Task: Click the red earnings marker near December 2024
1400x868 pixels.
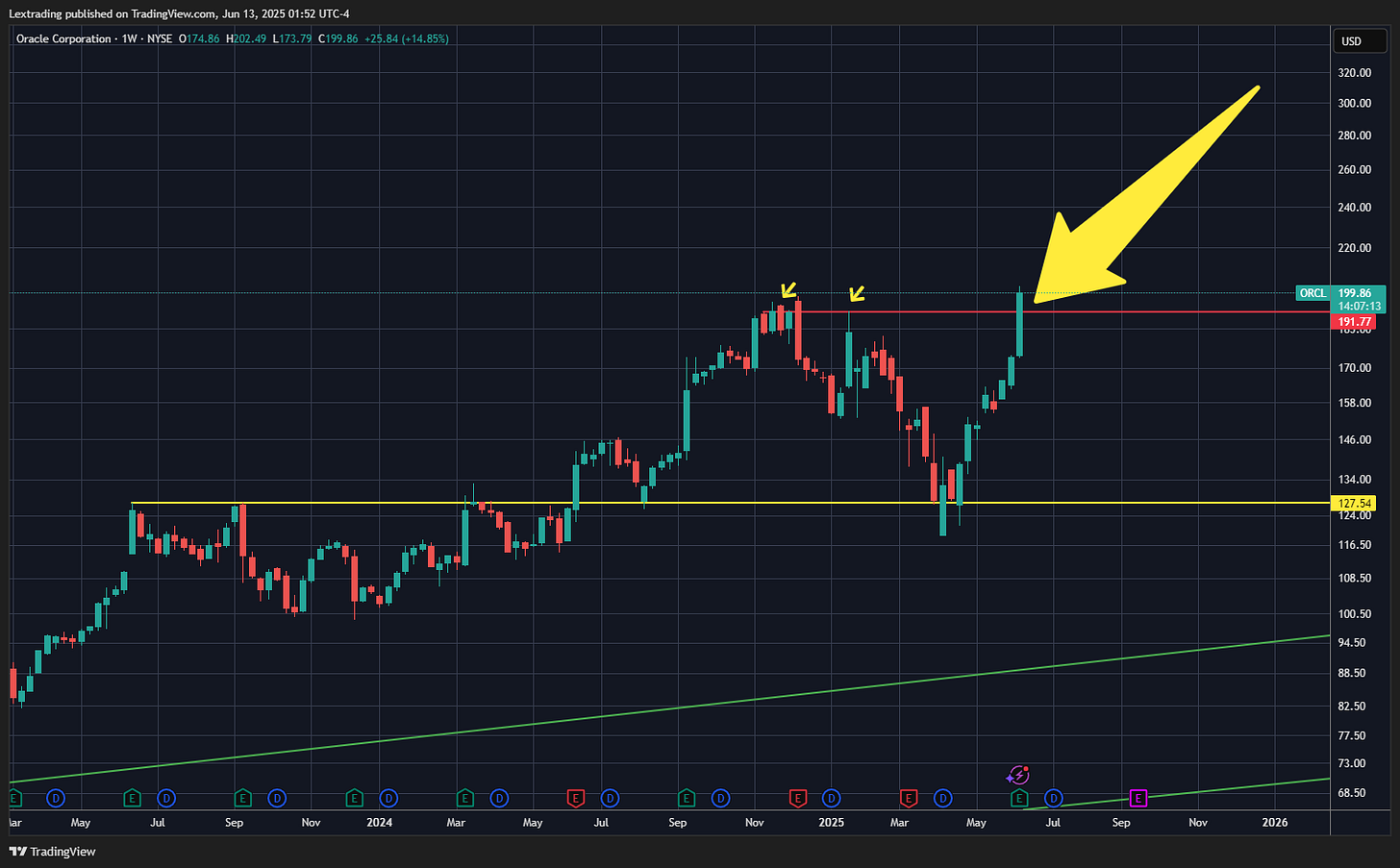Action: click(797, 798)
